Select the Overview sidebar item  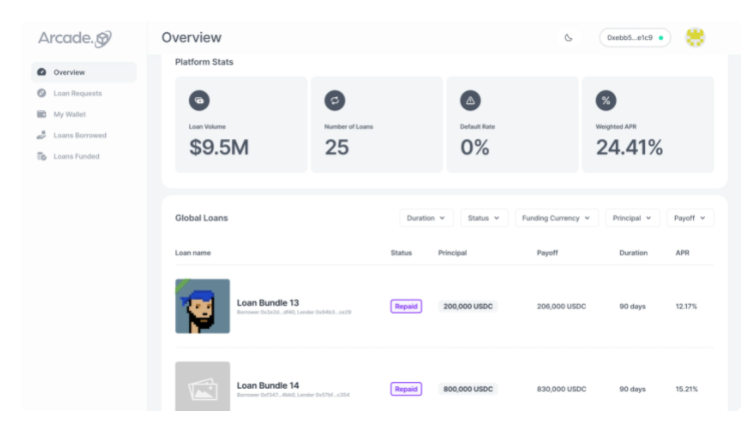84,72
